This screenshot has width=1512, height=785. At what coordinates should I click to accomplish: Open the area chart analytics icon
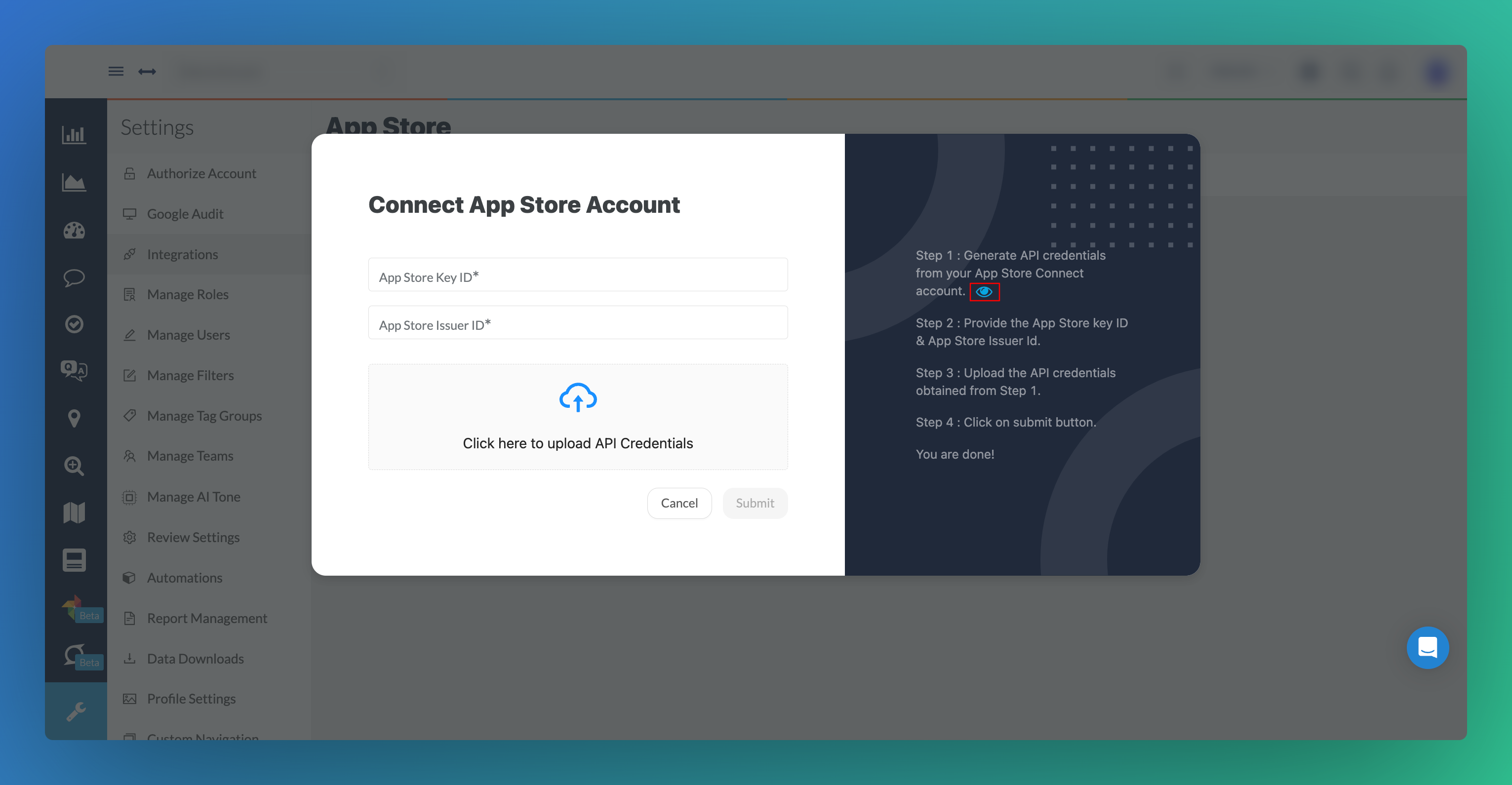click(x=74, y=183)
